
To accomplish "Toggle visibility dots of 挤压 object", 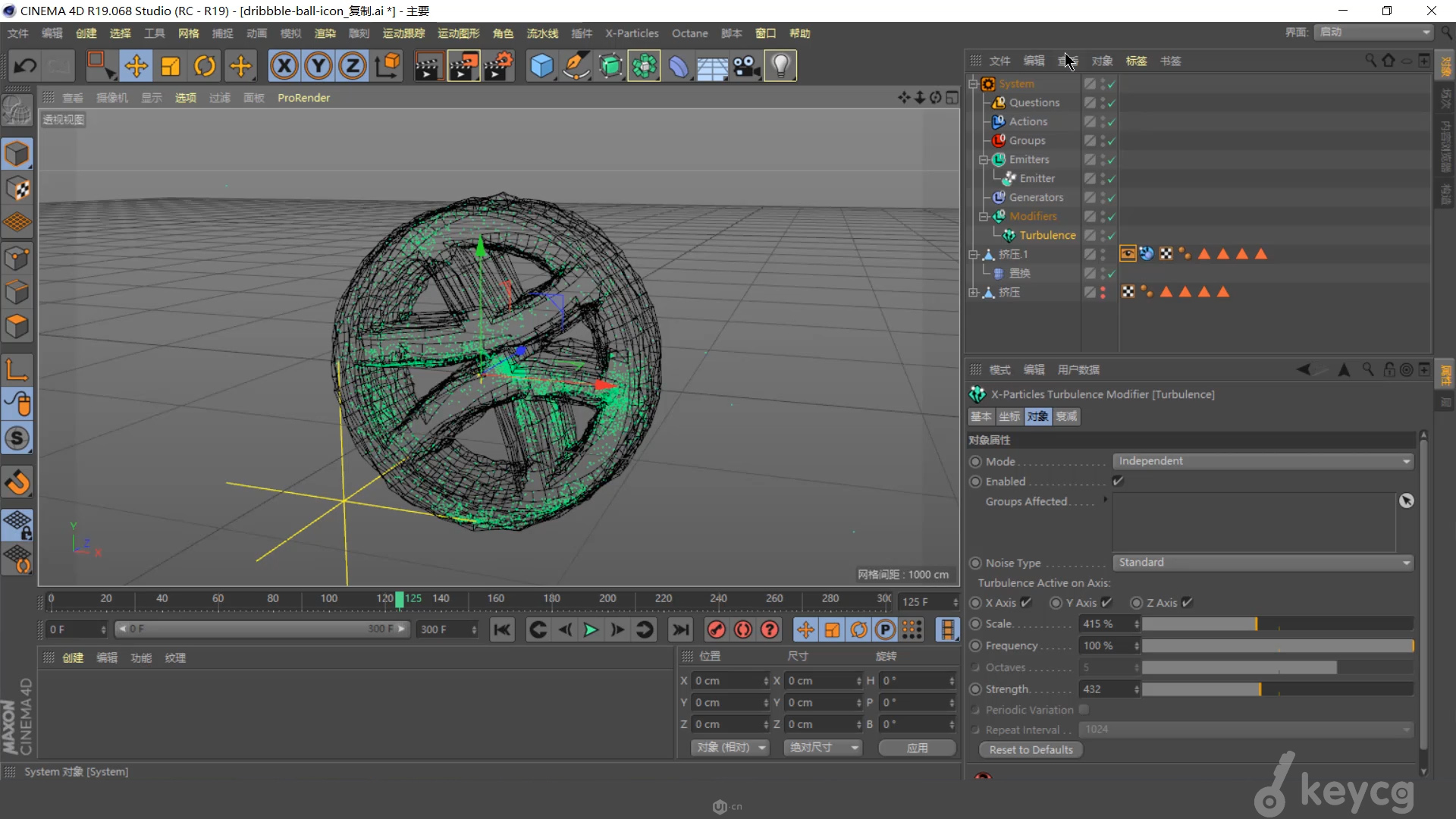I will (x=1103, y=292).
